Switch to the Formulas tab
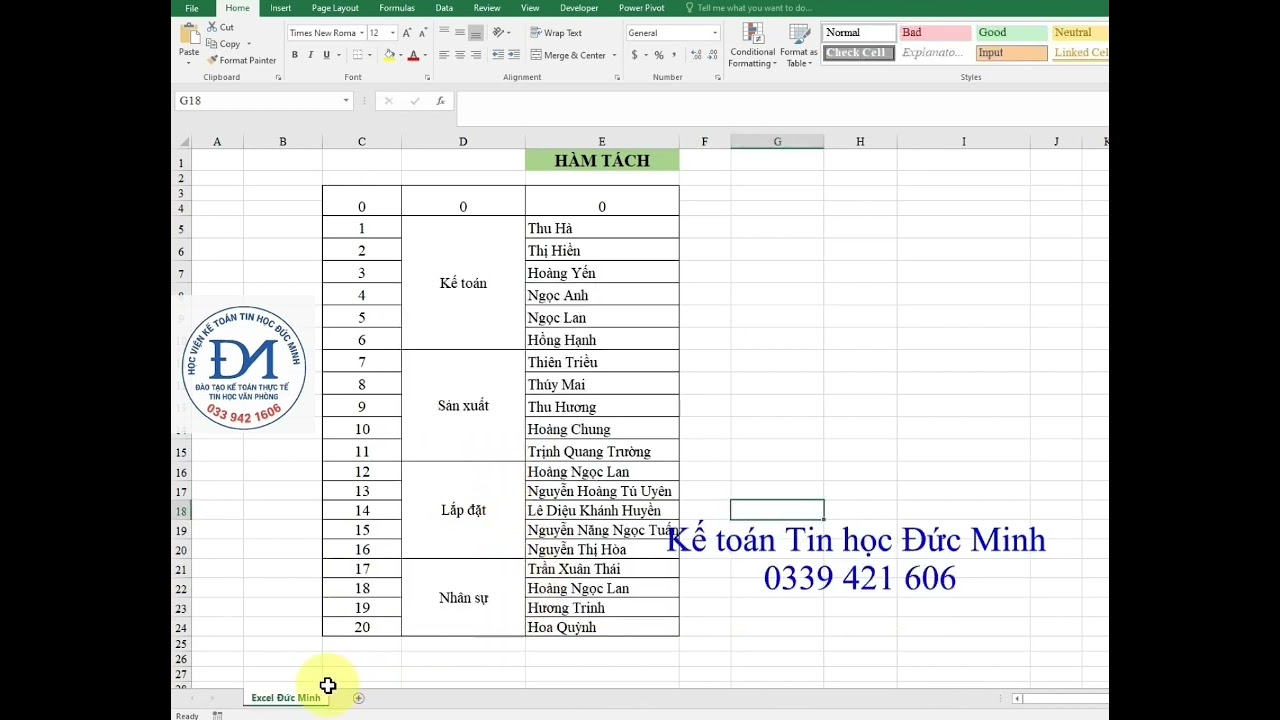Viewport: 1280px width, 720px height. [x=397, y=8]
